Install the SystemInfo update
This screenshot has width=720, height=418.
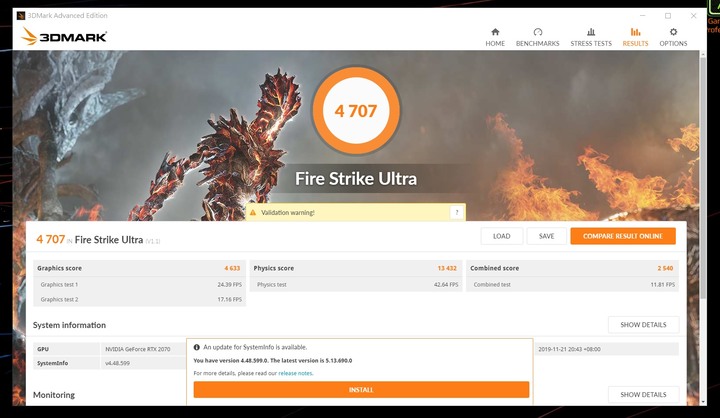(361, 390)
